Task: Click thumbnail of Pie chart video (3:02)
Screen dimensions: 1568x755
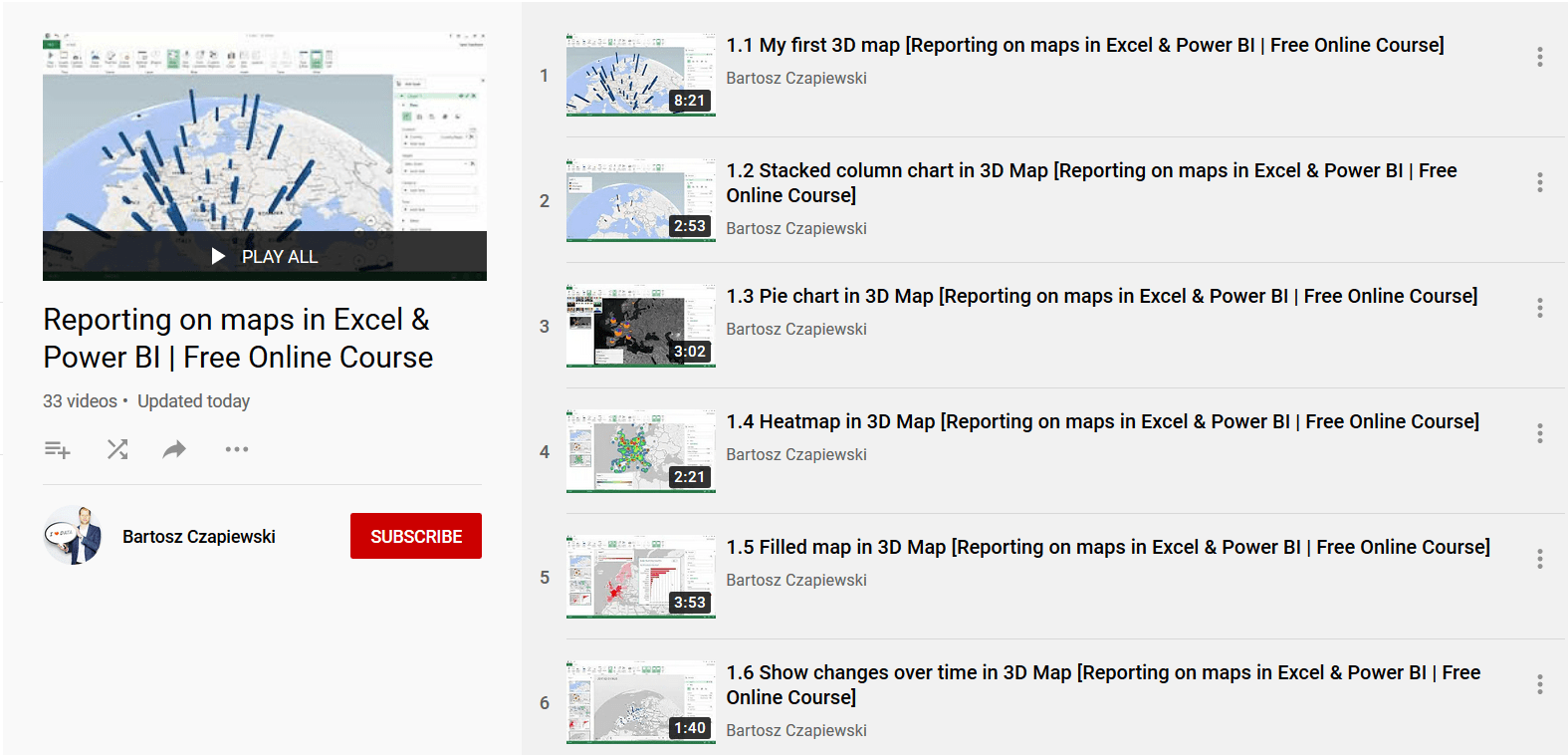Action: [x=641, y=326]
